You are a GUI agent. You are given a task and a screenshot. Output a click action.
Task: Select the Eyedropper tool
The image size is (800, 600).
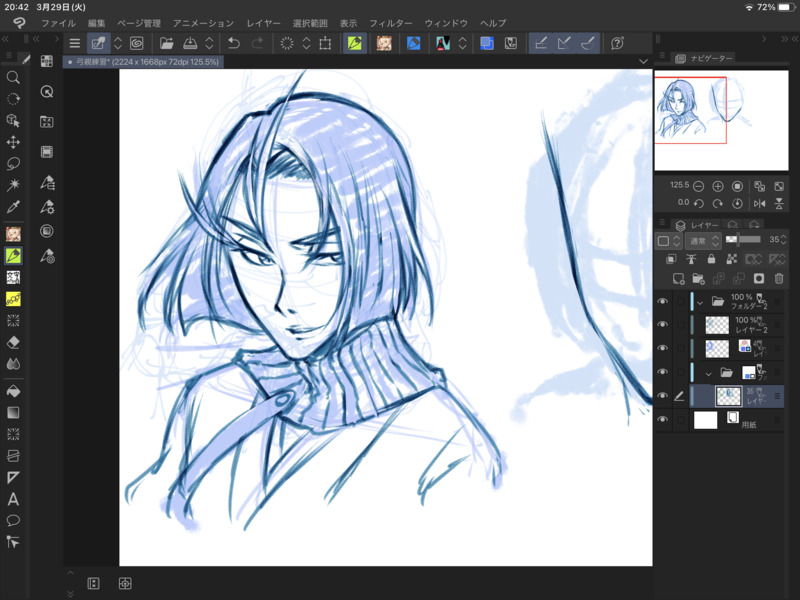pos(13,207)
